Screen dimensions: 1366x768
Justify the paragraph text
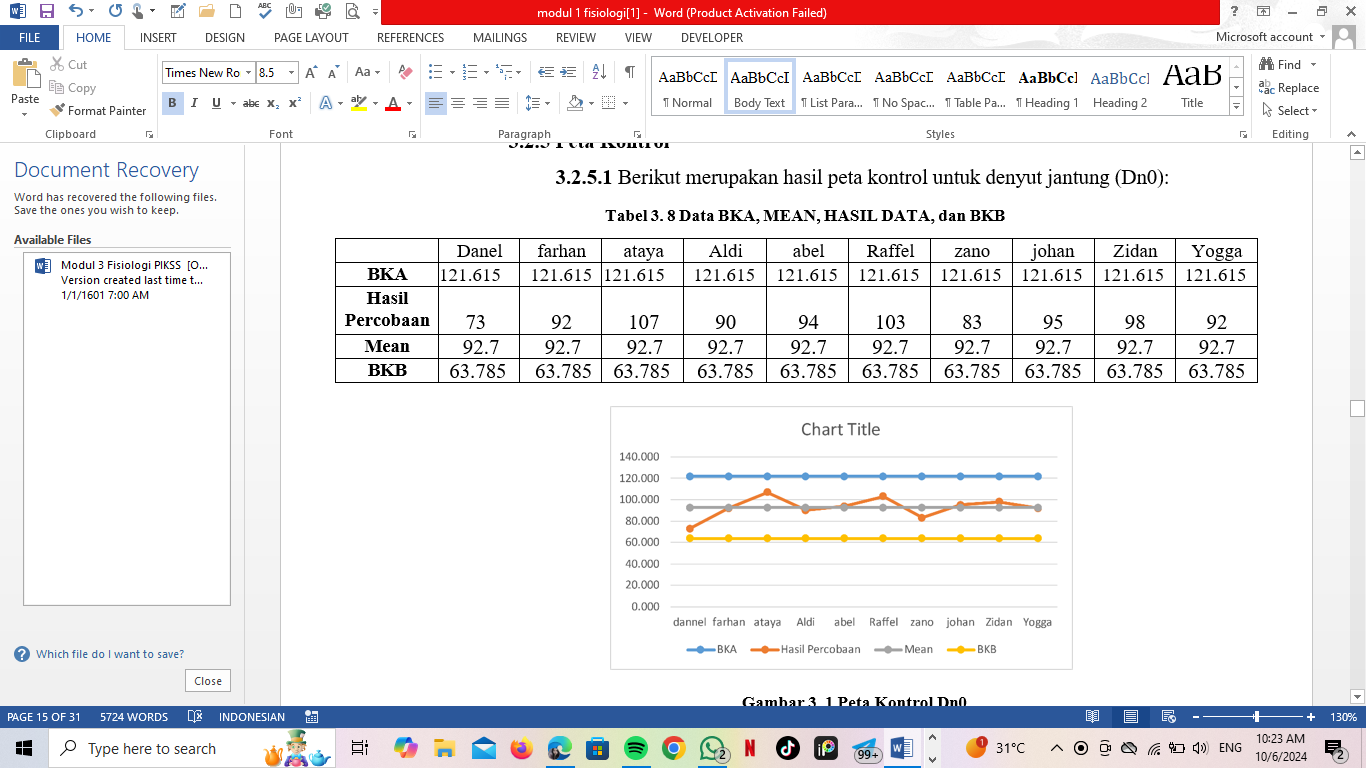[502, 103]
